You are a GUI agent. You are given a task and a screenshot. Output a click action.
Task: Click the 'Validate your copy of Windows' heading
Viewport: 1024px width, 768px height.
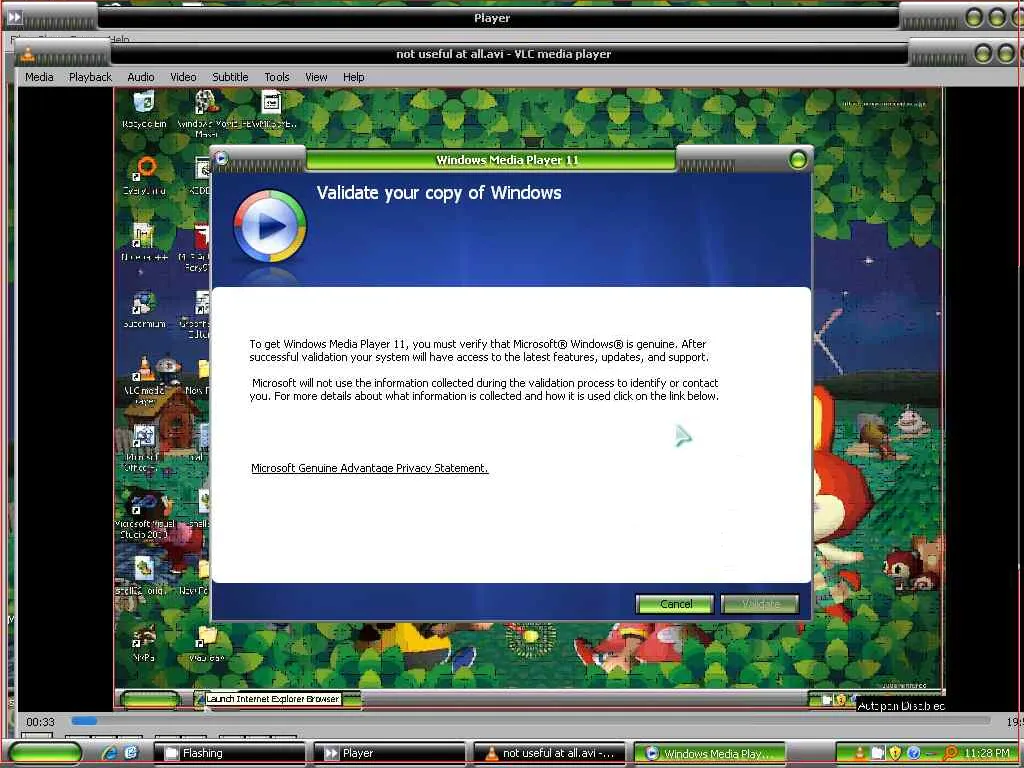click(439, 193)
